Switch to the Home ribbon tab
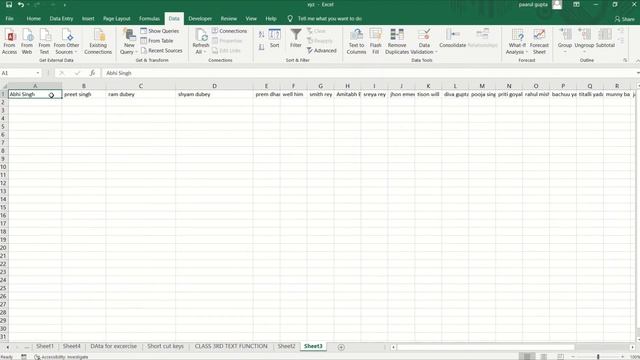 33,19
